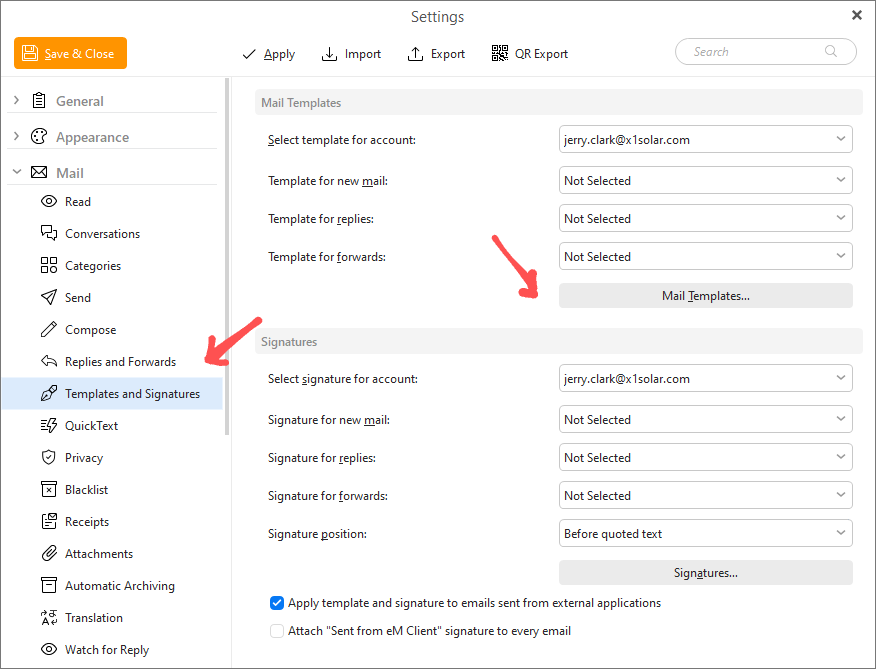Enable Attach "Sent from eM Client" signature checkbox
Image resolution: width=876 pixels, height=669 pixels.
click(277, 631)
